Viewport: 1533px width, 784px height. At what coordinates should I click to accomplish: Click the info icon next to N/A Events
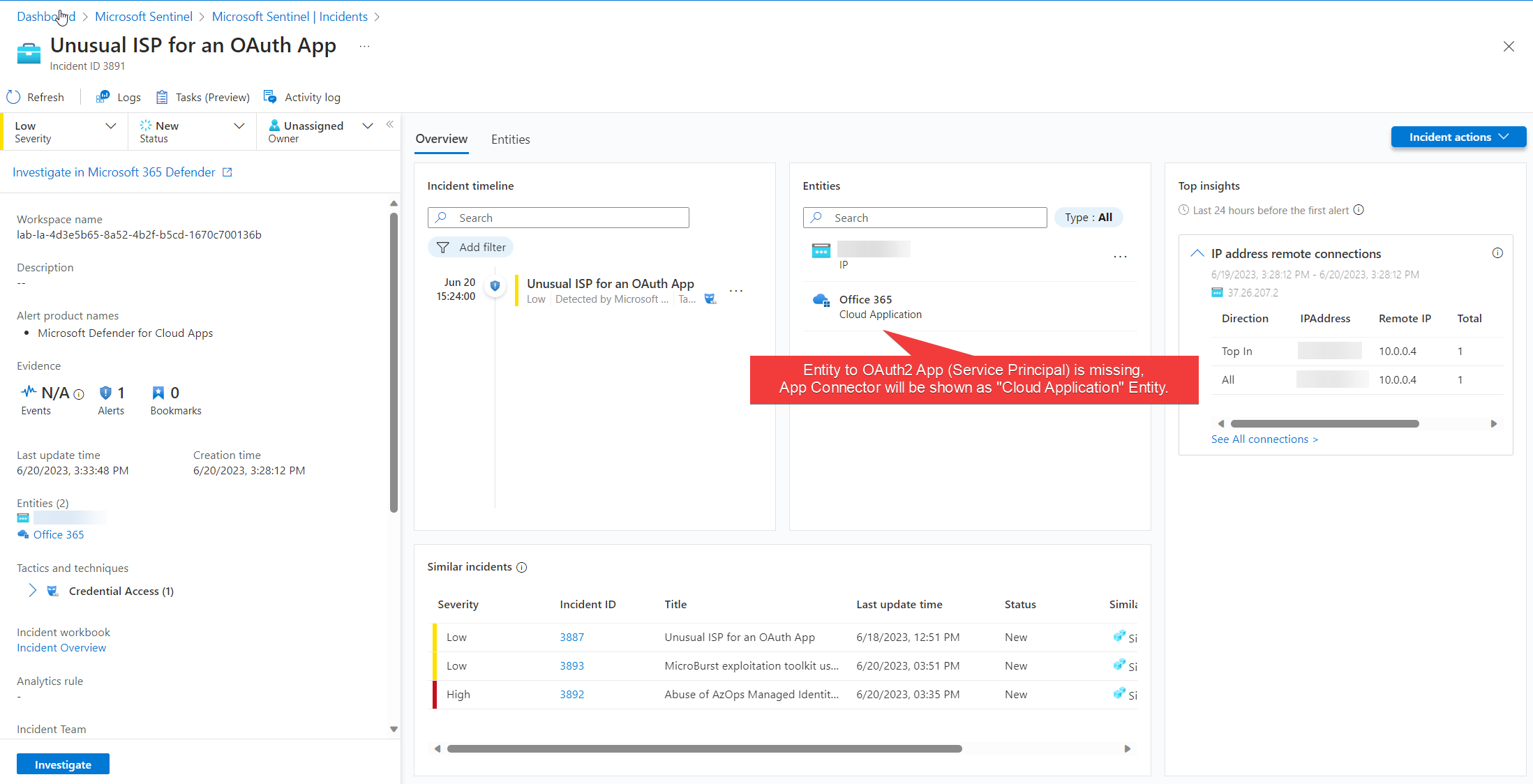[x=79, y=394]
